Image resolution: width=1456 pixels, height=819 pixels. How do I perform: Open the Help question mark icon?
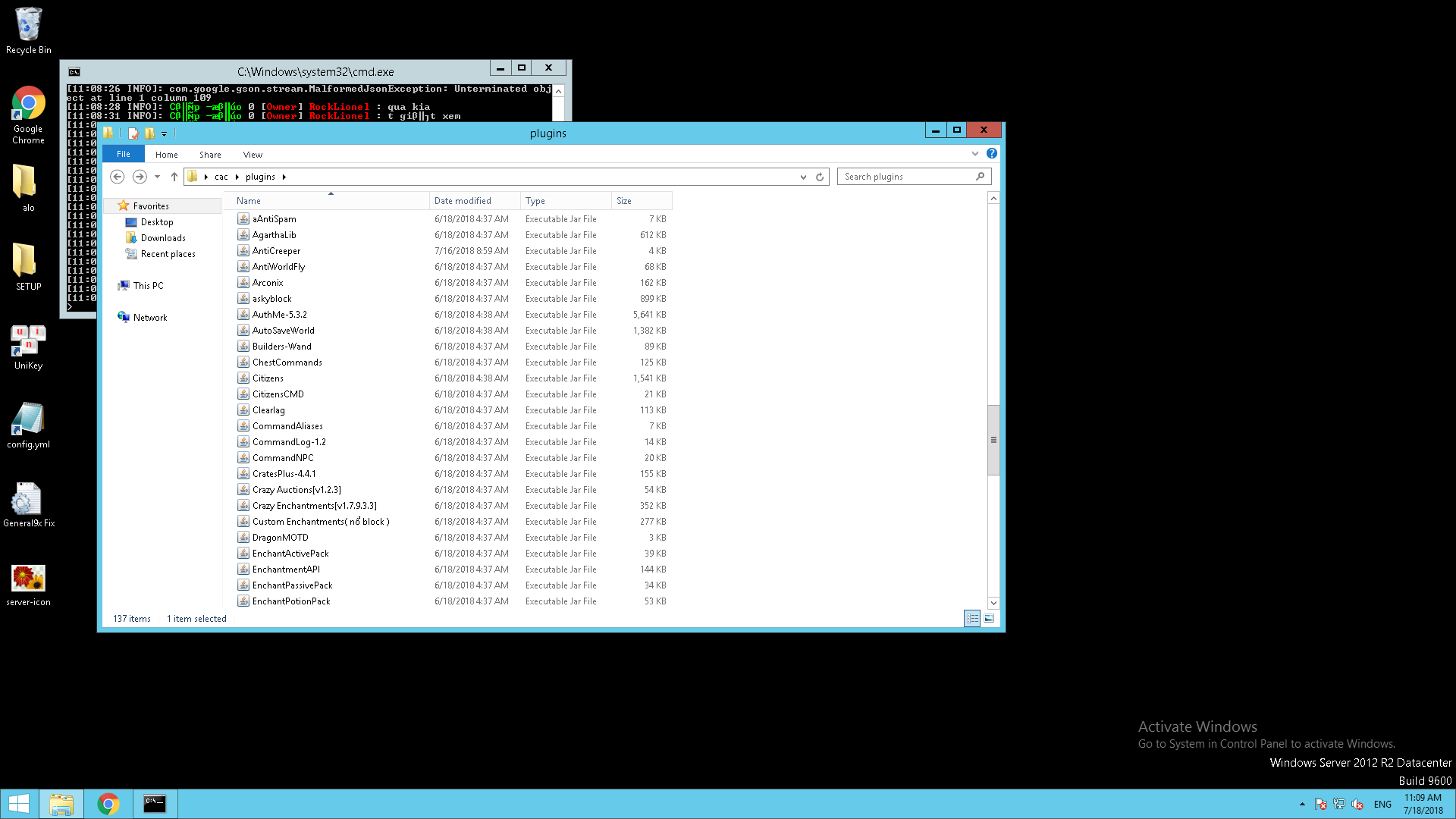[x=991, y=153]
